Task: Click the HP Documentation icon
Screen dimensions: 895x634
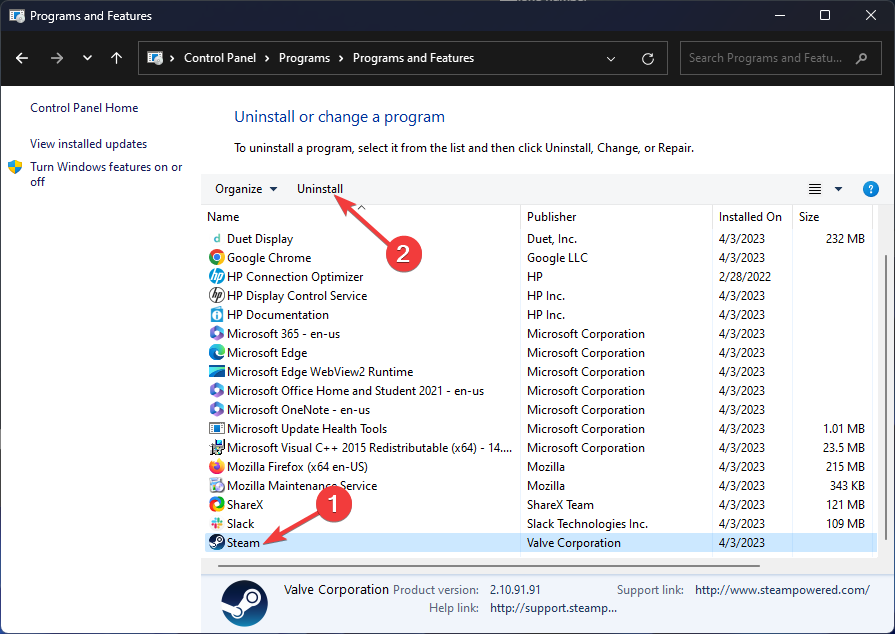Action: coord(216,314)
